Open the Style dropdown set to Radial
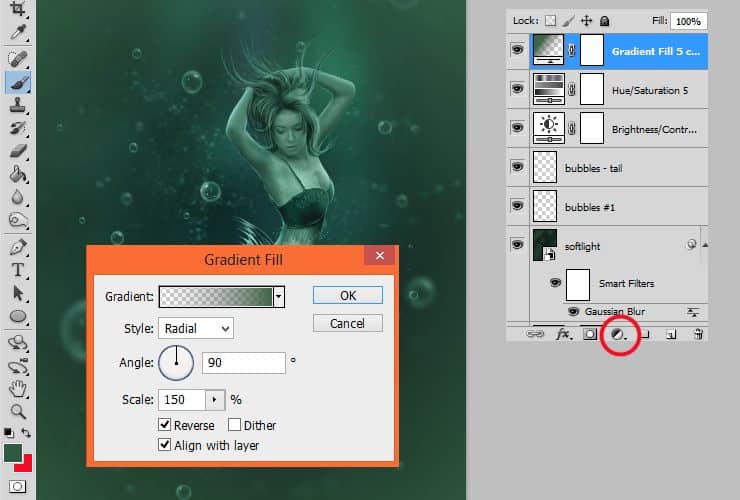This screenshot has width=740, height=500. pos(195,328)
